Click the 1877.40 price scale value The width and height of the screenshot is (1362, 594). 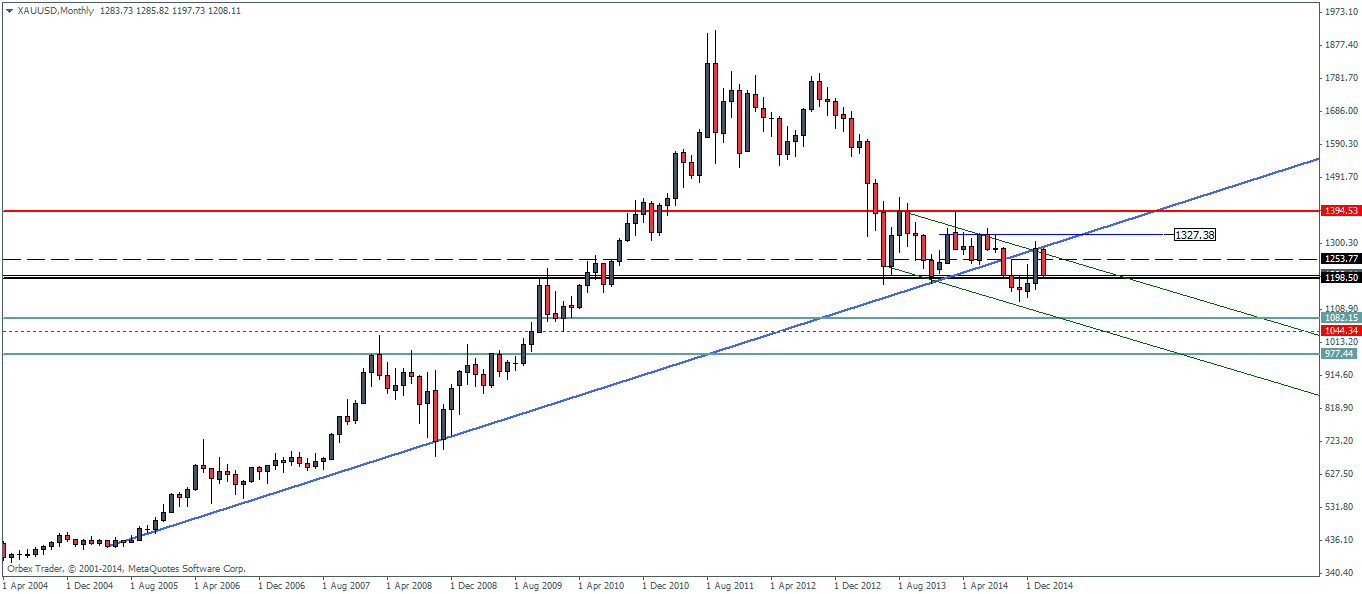(x=1339, y=45)
